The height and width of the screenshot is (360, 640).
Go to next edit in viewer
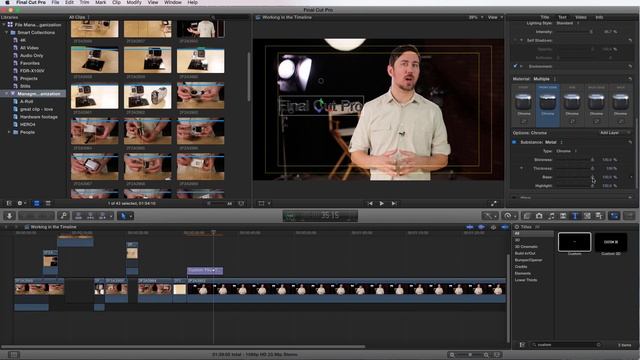(394, 203)
